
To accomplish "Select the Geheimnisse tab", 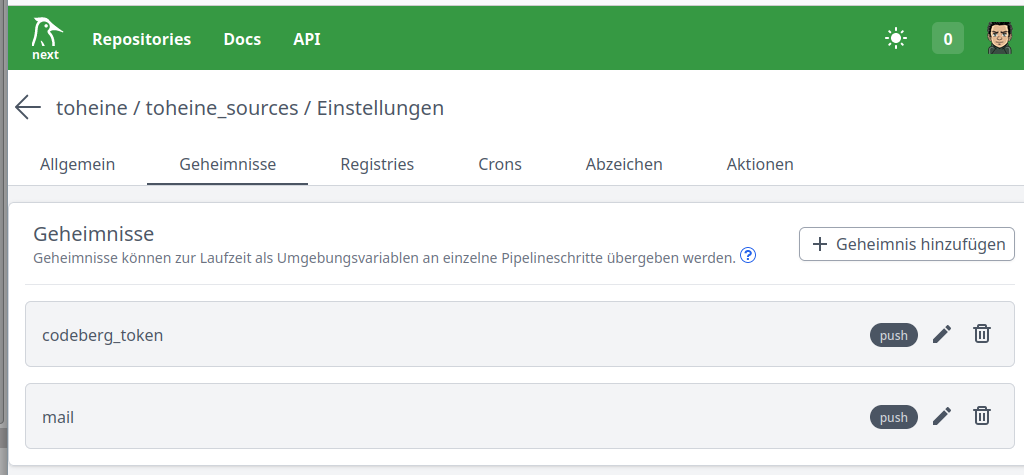I will click(227, 164).
